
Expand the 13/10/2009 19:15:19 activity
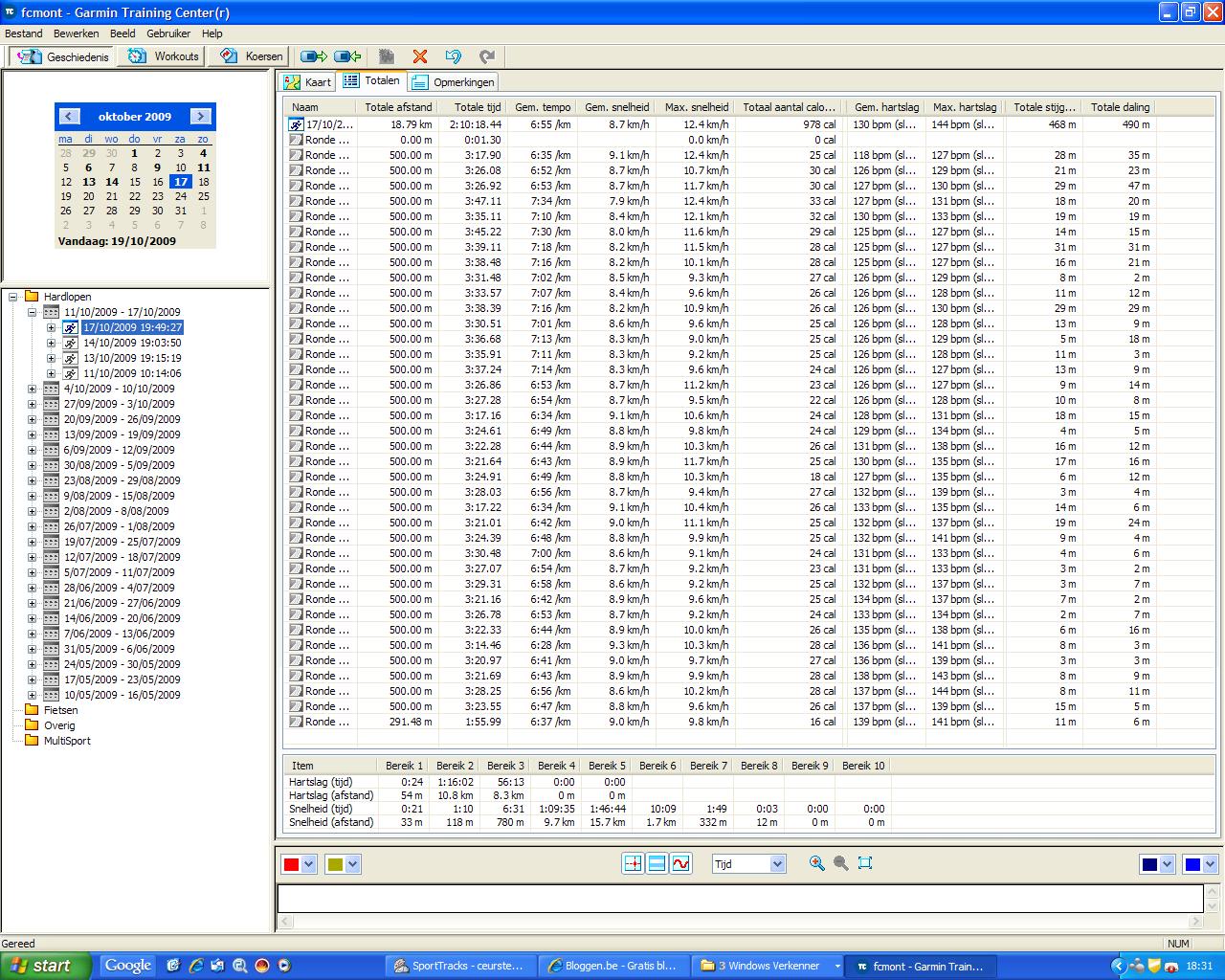[51, 358]
